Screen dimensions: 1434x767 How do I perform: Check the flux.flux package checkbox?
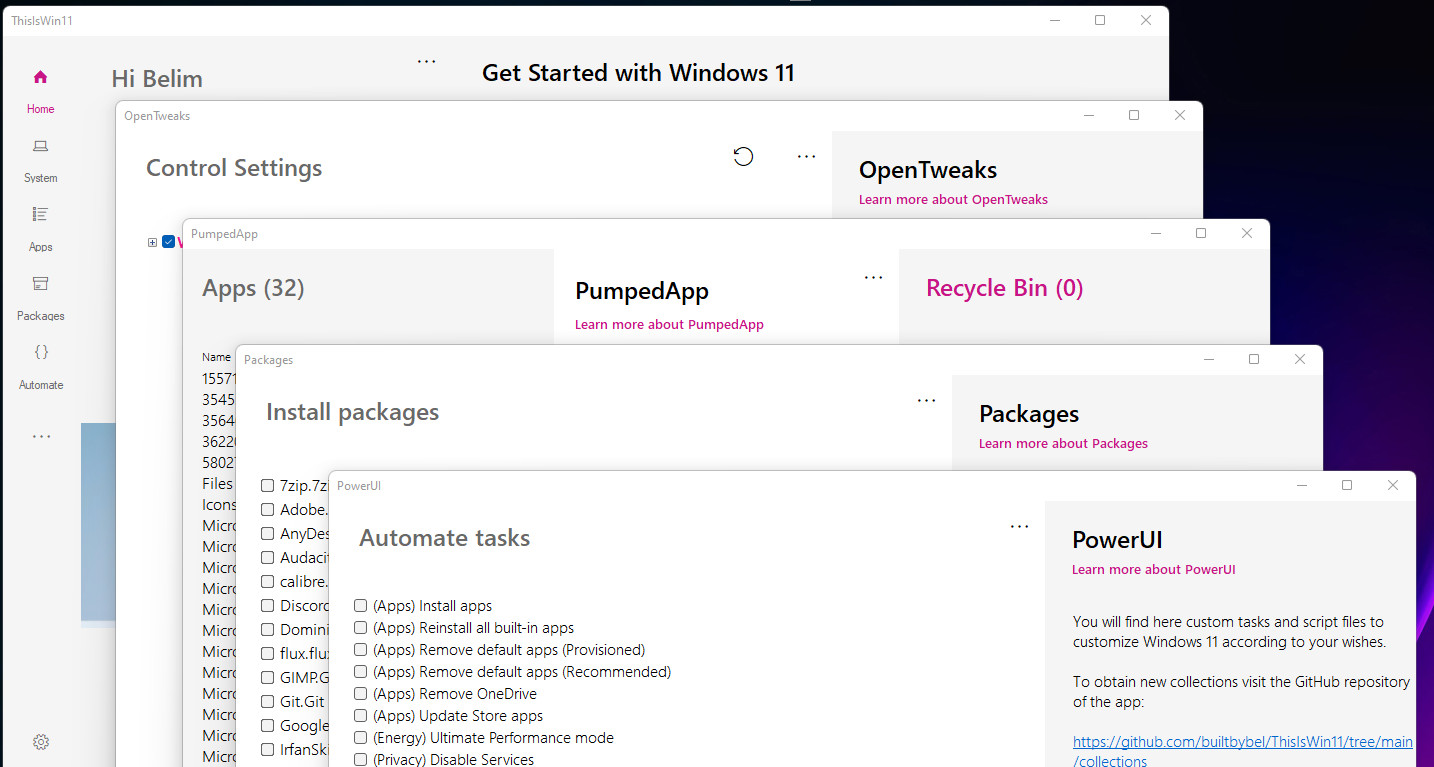tap(268, 653)
